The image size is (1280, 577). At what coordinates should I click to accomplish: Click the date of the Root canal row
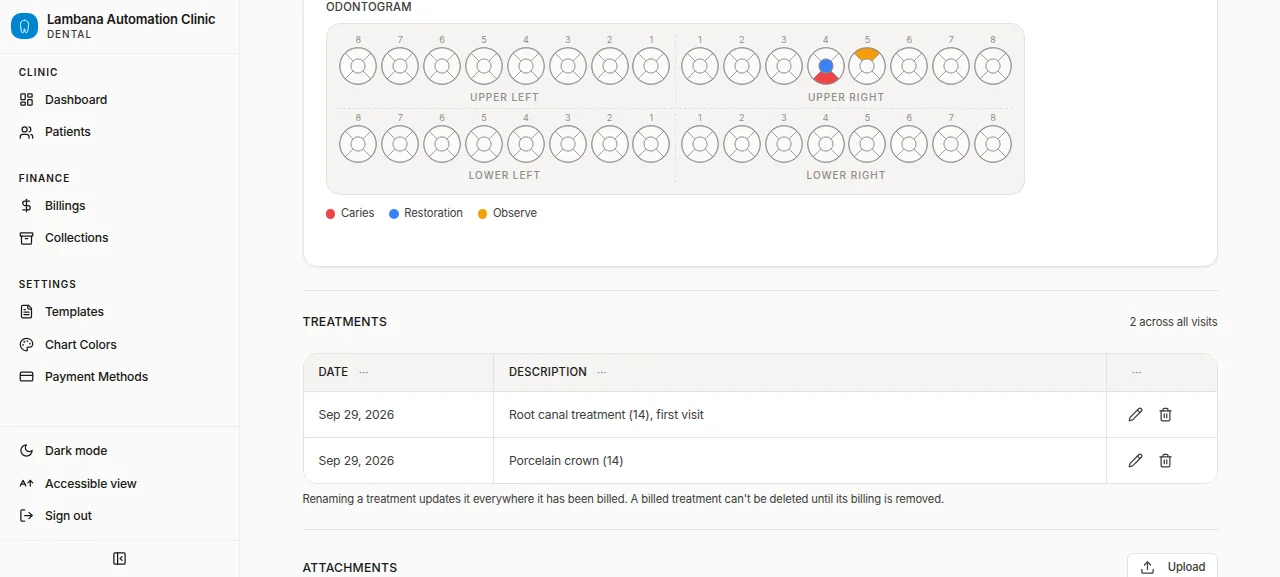click(356, 415)
